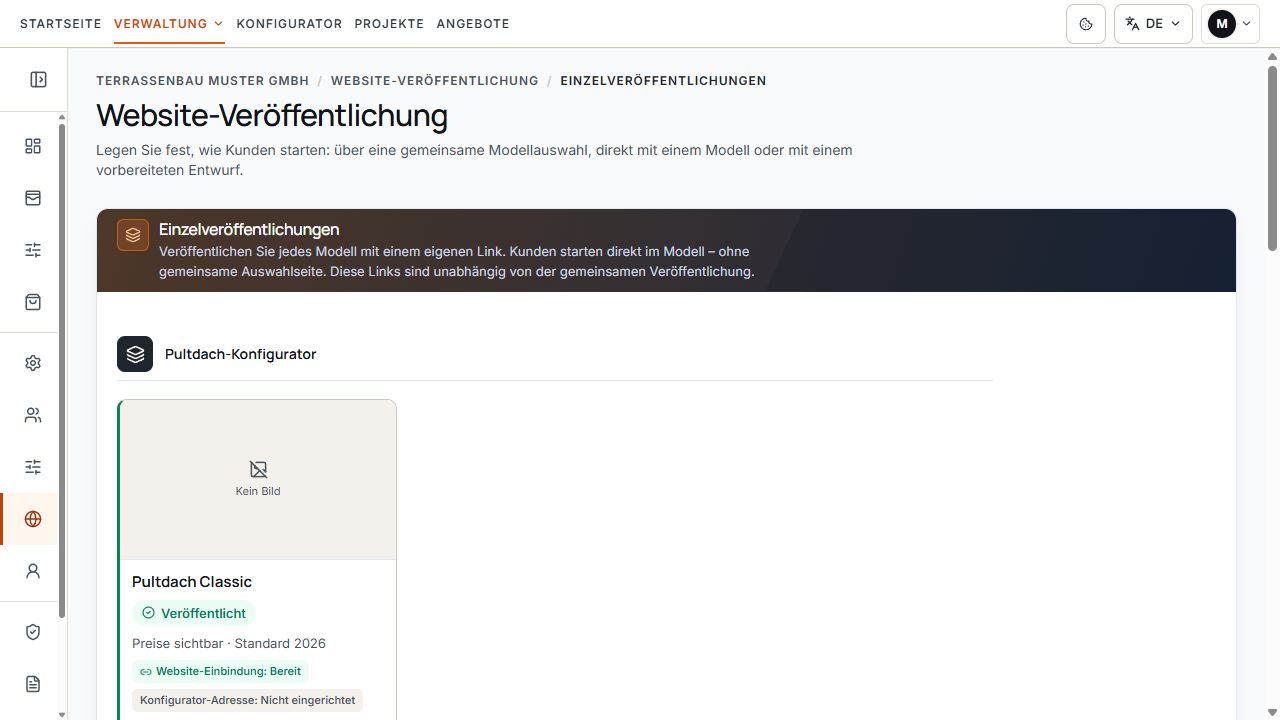Open Angebote in the top navigation

pos(473,24)
